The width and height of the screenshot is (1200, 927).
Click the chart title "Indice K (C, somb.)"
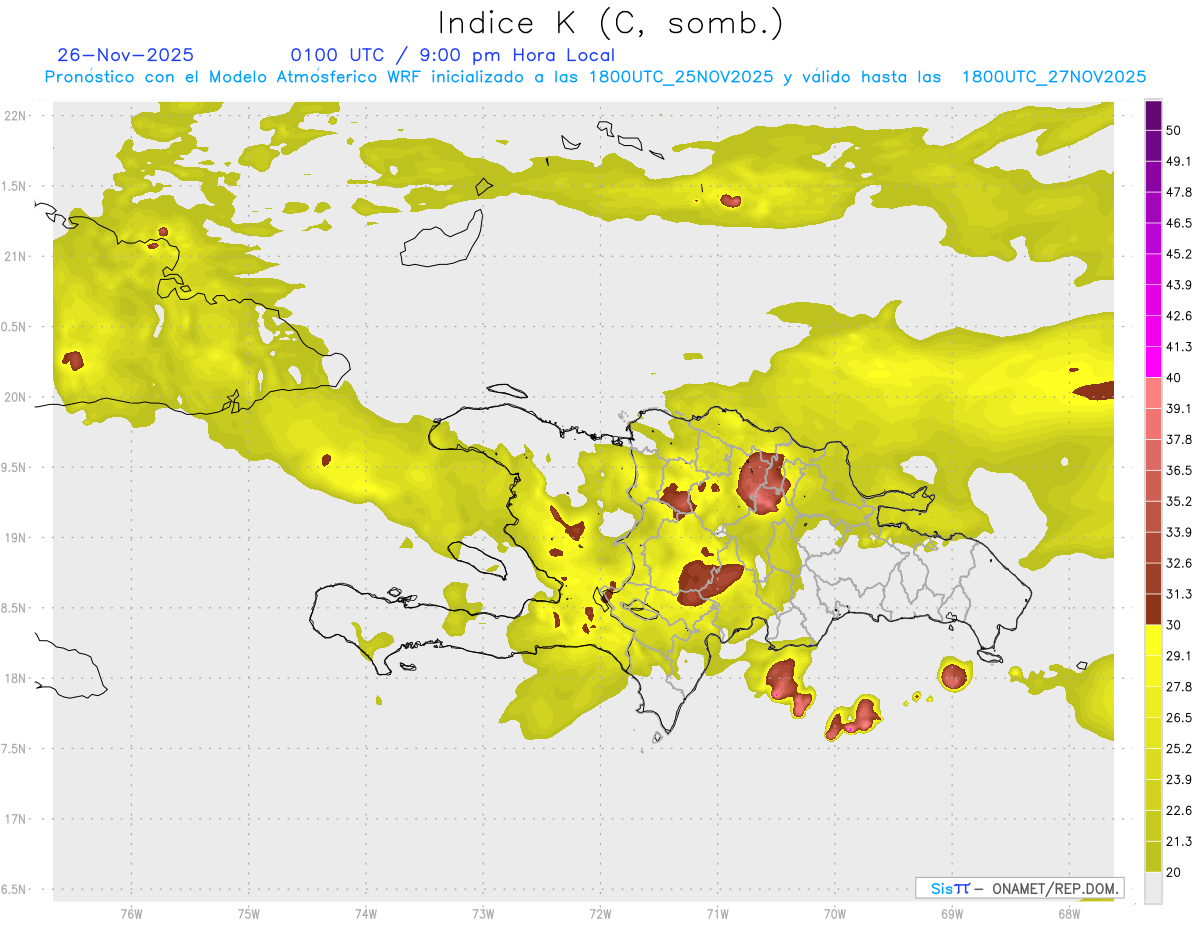point(610,22)
